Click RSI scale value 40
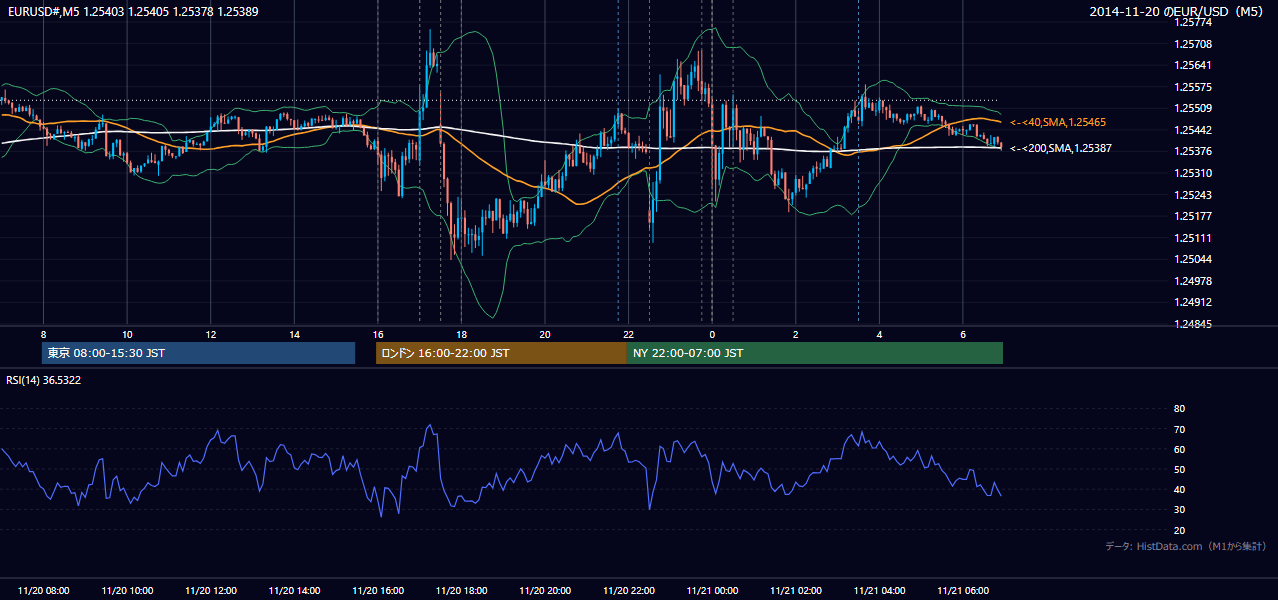The height and width of the screenshot is (600, 1278). (1179, 489)
